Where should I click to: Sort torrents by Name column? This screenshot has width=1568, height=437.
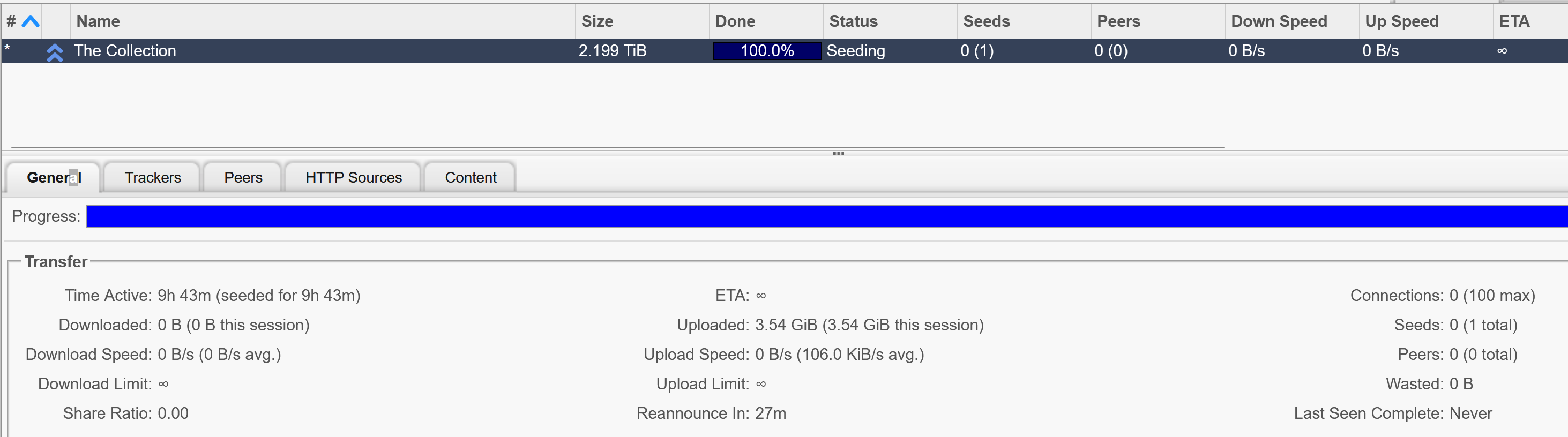coord(323,21)
